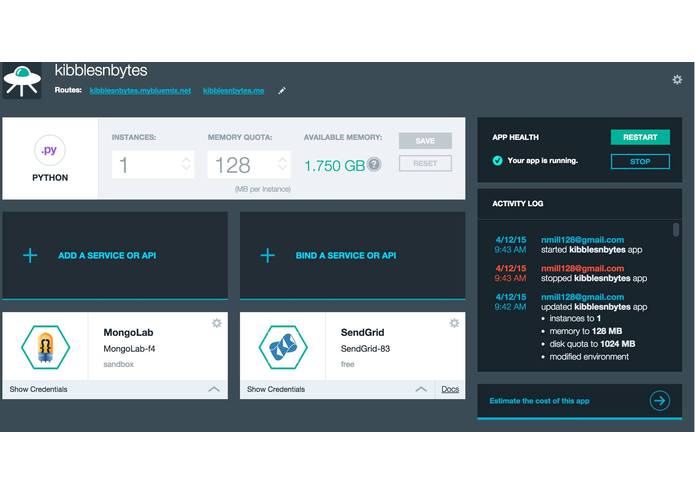The height and width of the screenshot is (494, 695).
Task: Open app settings gear in header
Action: tap(677, 80)
